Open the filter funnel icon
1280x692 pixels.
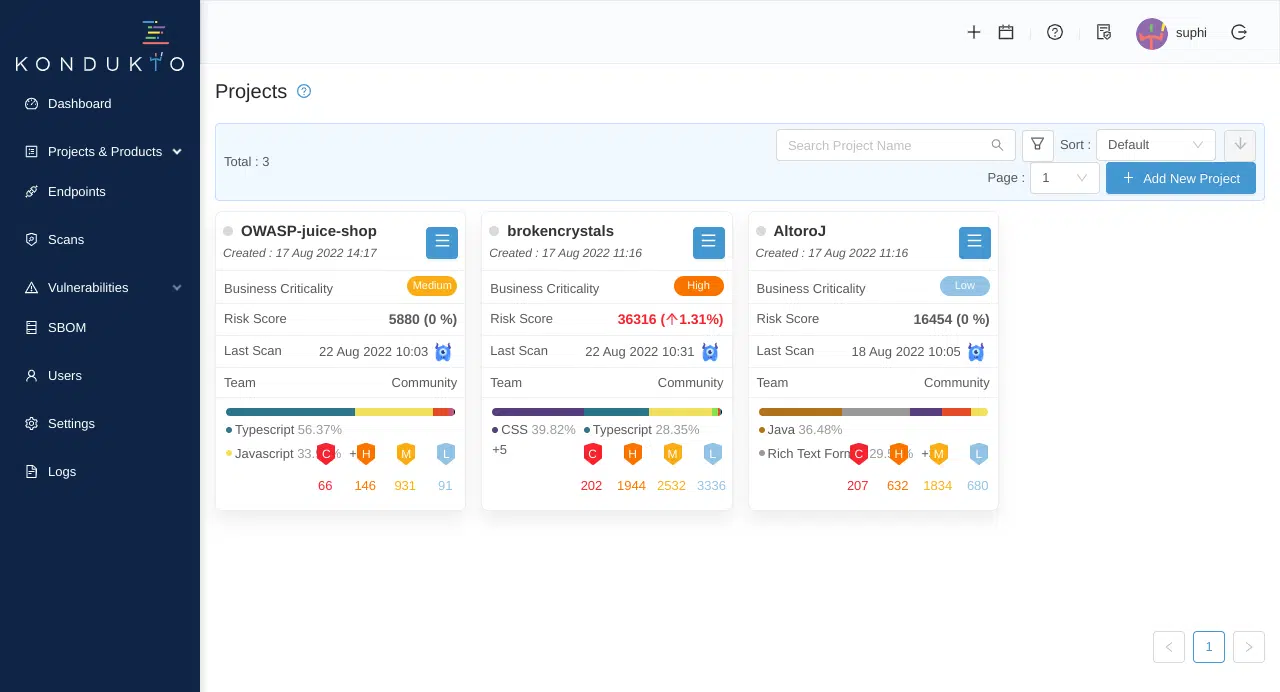point(1037,144)
